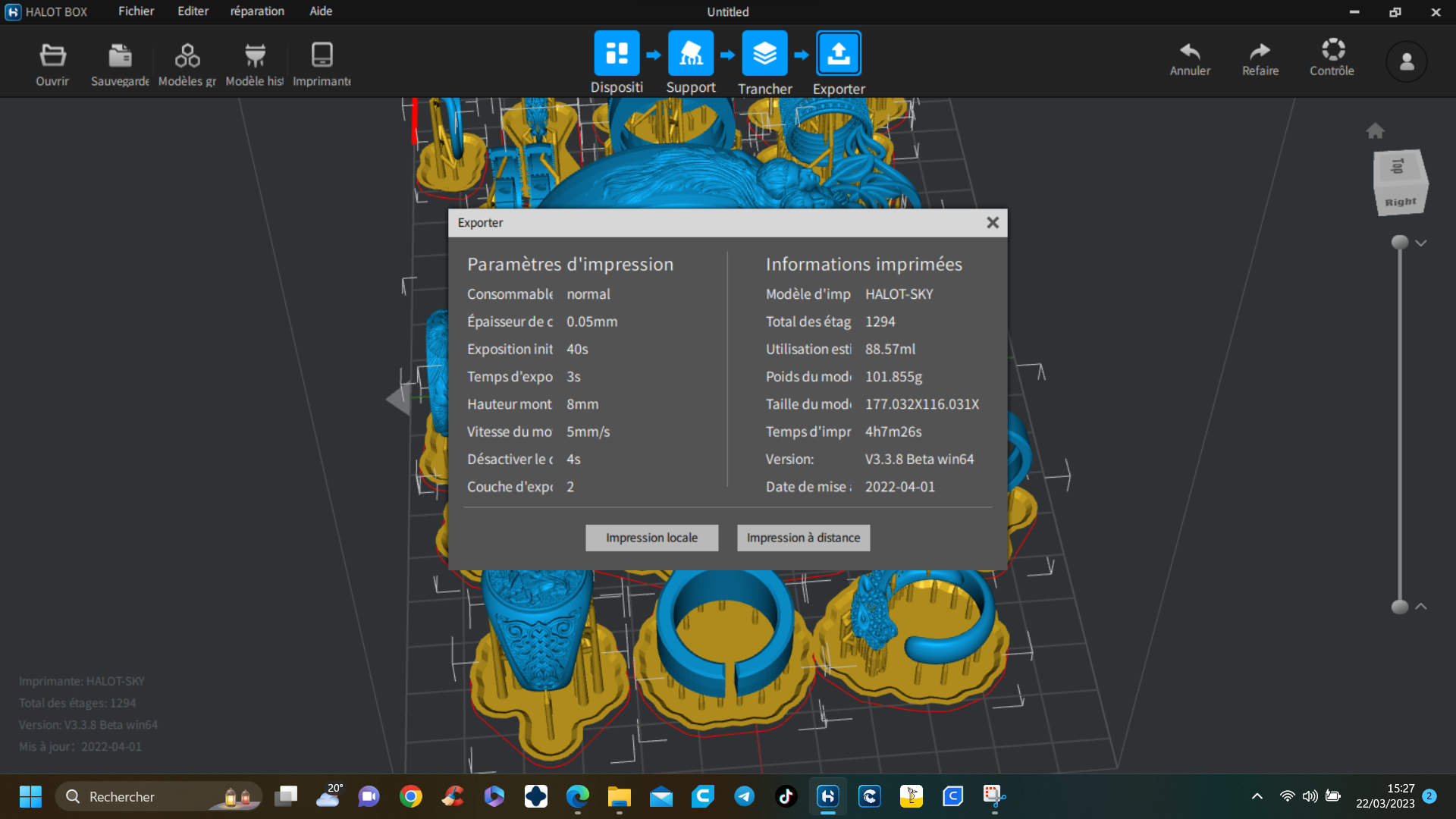Click the Impression locale button
This screenshot has width=1456, height=819.
click(x=651, y=538)
